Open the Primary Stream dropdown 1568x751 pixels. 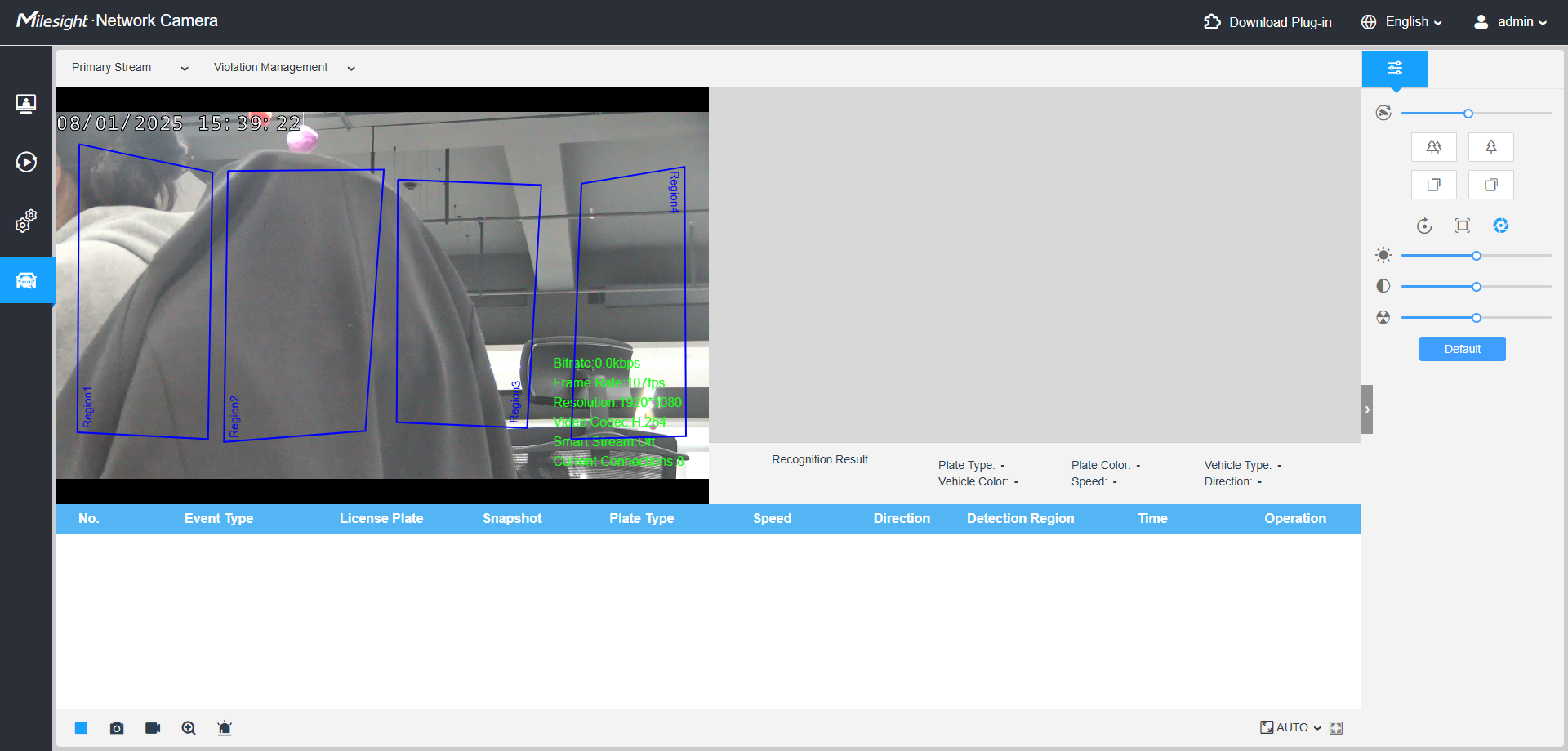(x=130, y=68)
